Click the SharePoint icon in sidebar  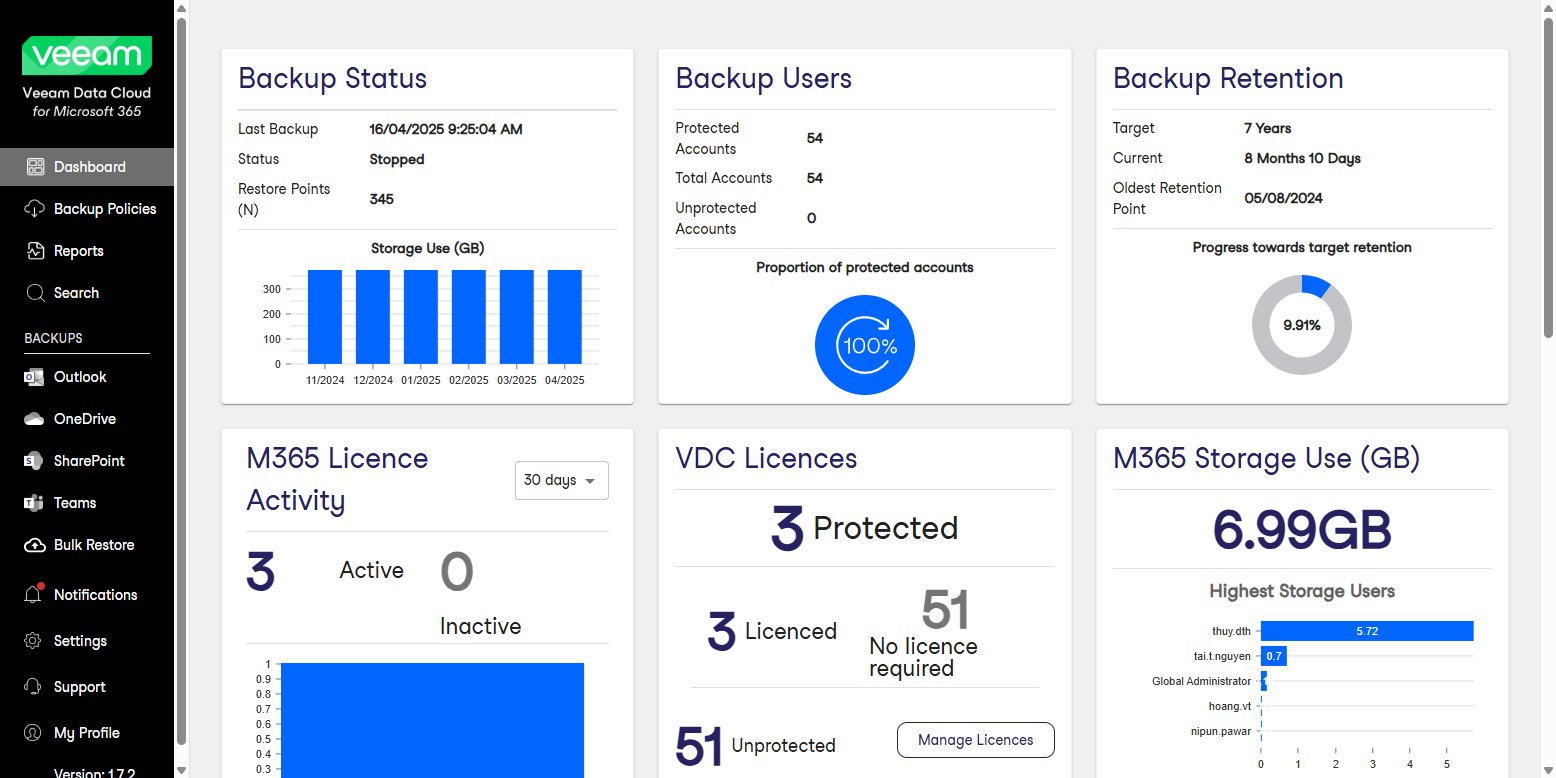coord(36,461)
